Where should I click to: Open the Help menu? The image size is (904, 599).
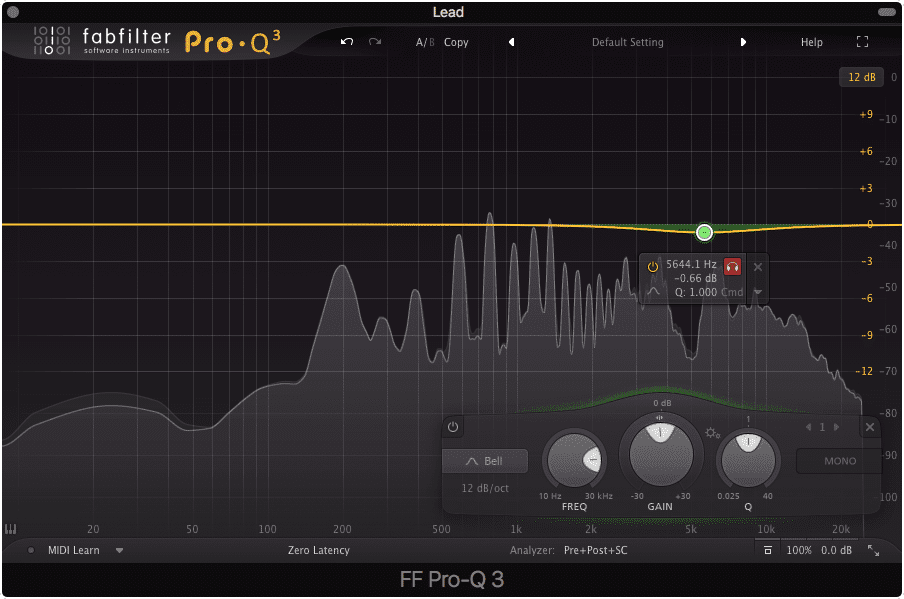(x=811, y=42)
